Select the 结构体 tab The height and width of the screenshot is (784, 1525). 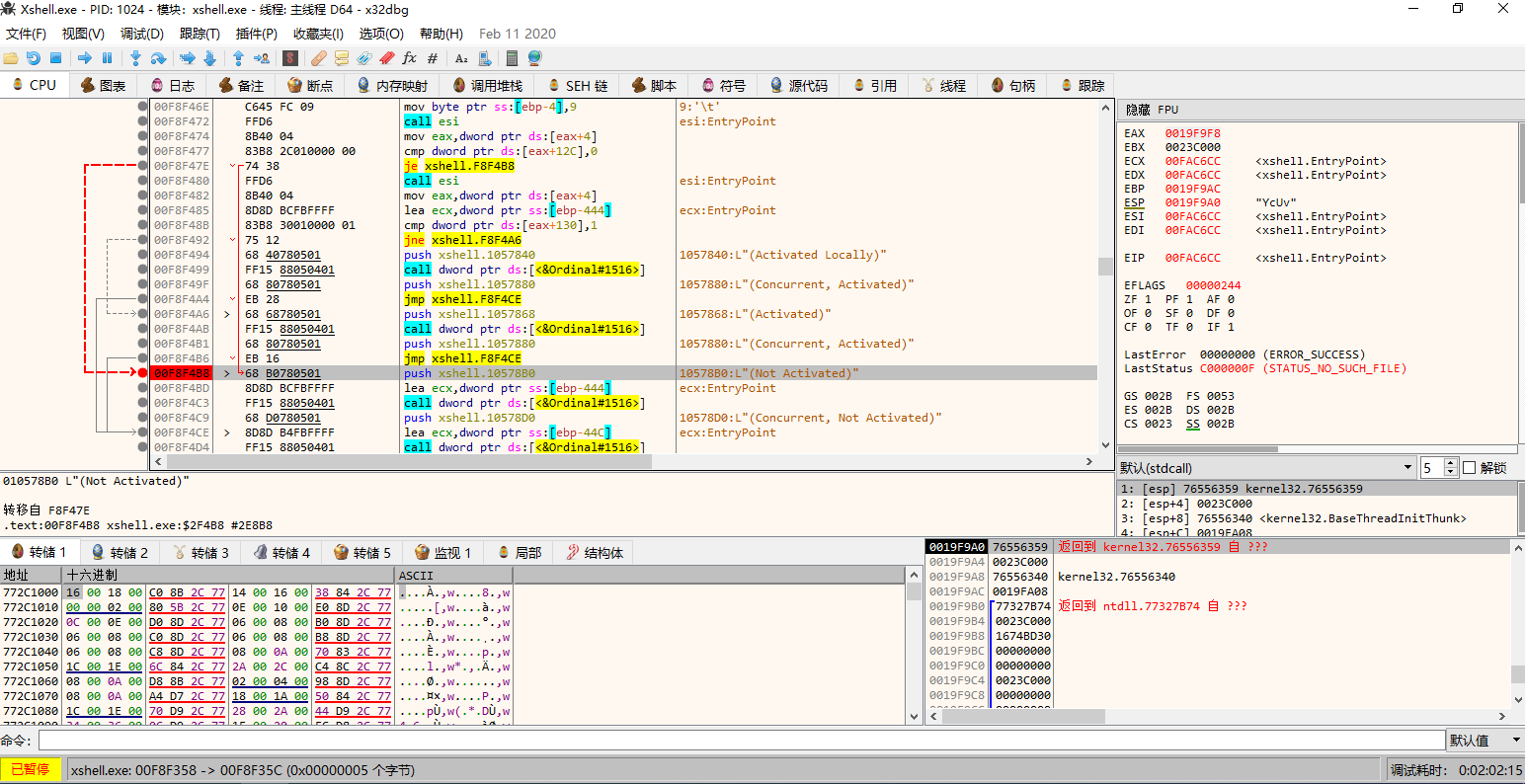click(594, 553)
